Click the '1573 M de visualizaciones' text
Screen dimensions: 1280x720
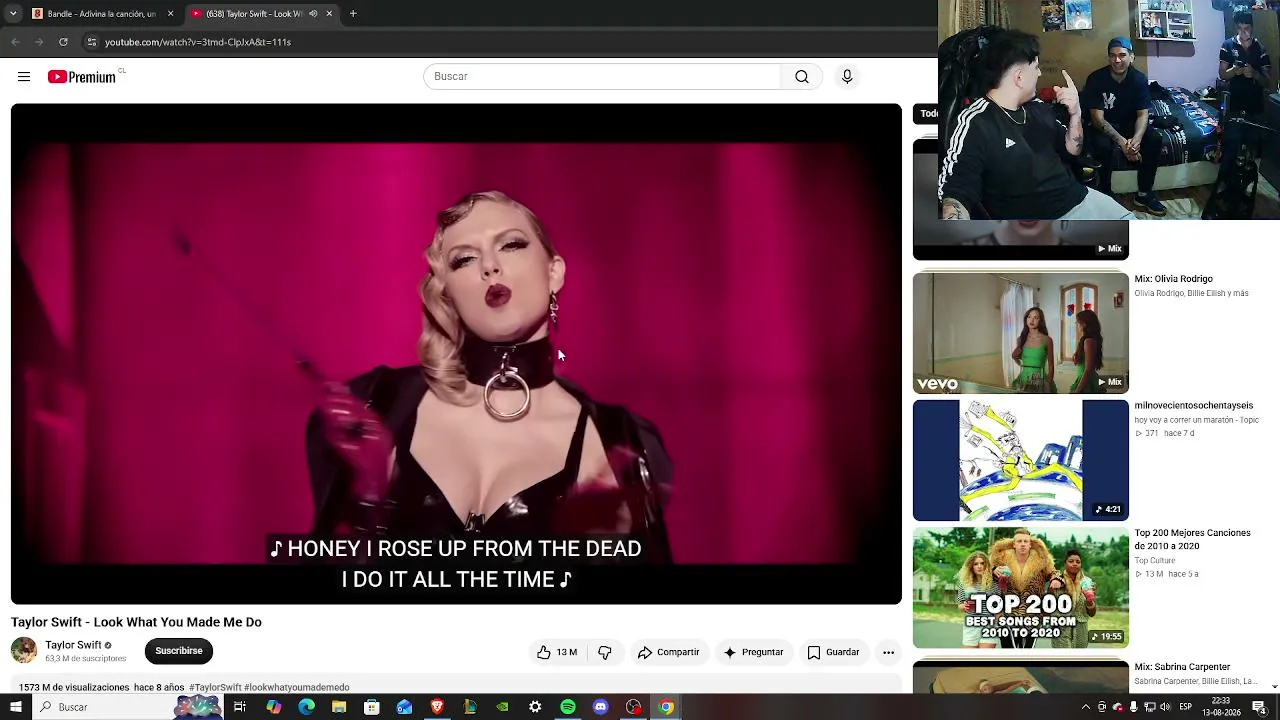[x=74, y=688]
